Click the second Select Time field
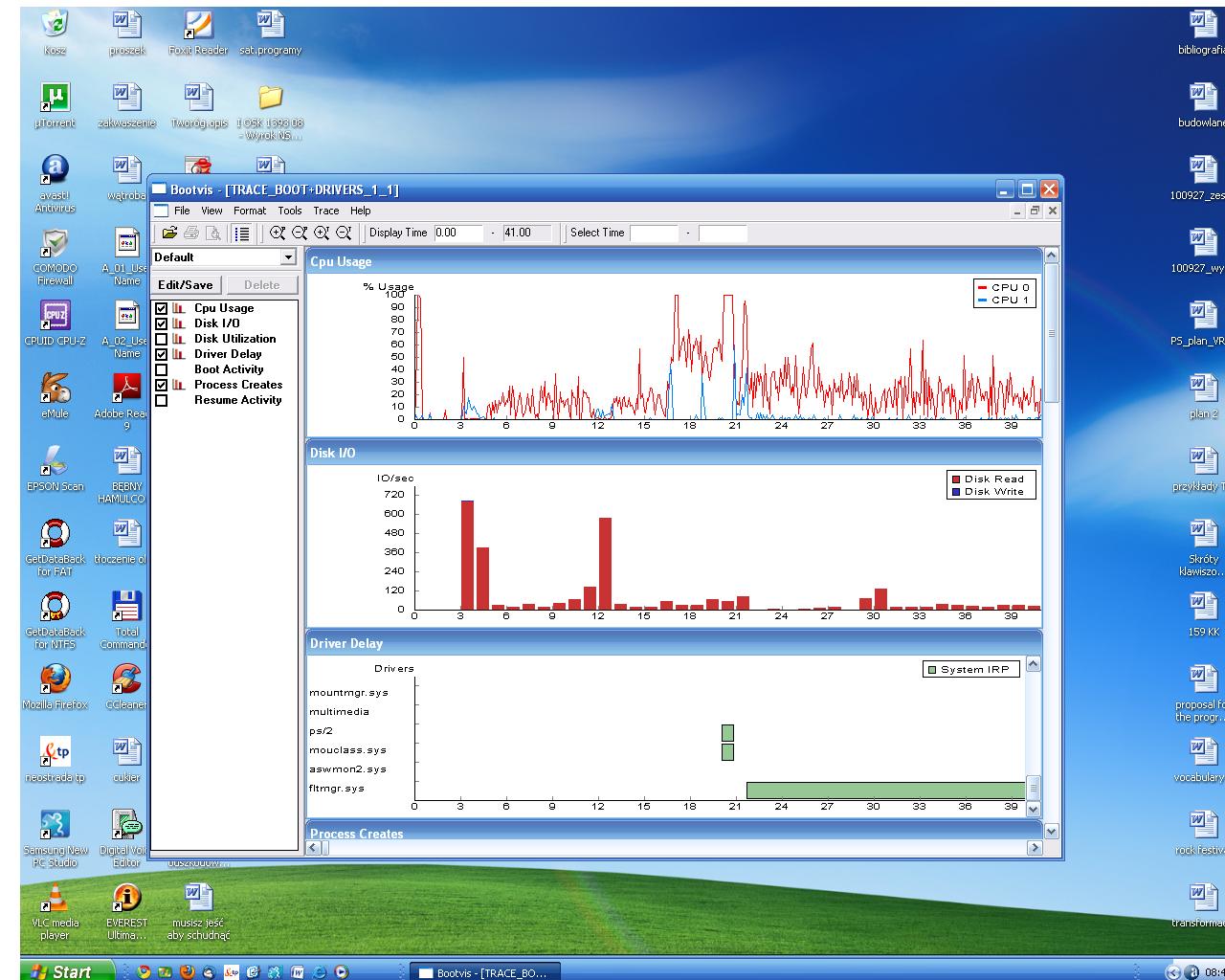The image size is (1225, 980). click(x=723, y=233)
